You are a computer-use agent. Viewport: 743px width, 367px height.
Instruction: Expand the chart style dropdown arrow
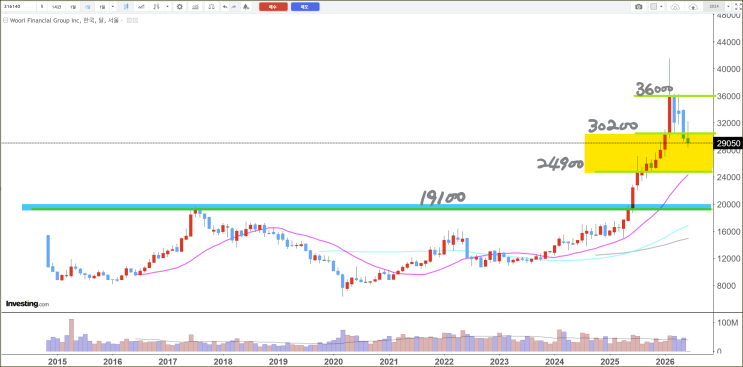(167, 7)
